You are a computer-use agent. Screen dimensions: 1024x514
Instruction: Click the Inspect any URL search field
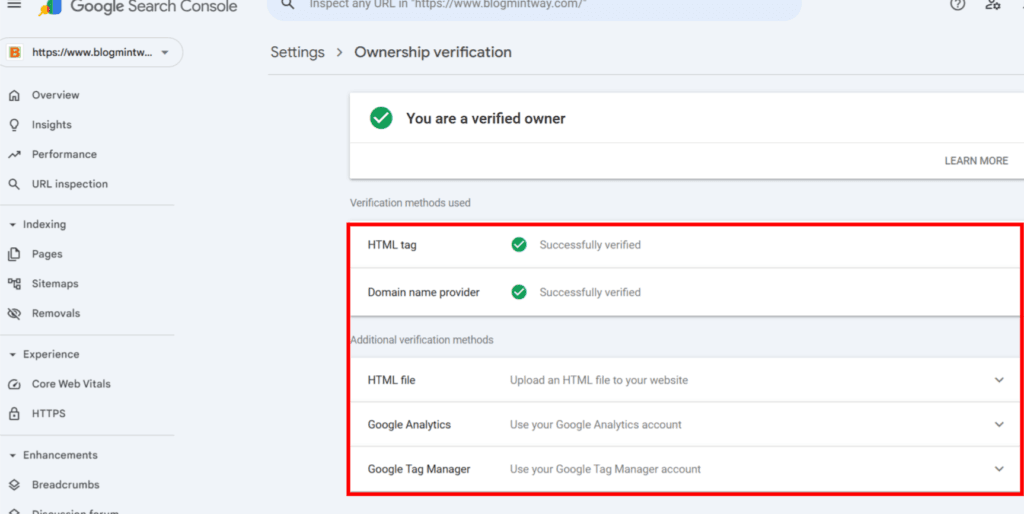[x=534, y=7]
